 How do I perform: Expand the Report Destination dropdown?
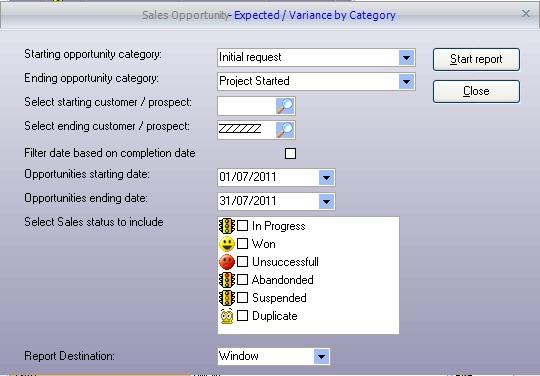tap(321, 356)
